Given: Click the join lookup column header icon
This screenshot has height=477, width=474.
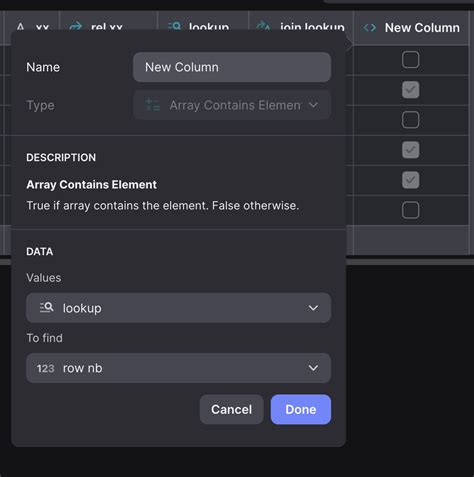Looking at the screenshot, I should 264,26.
